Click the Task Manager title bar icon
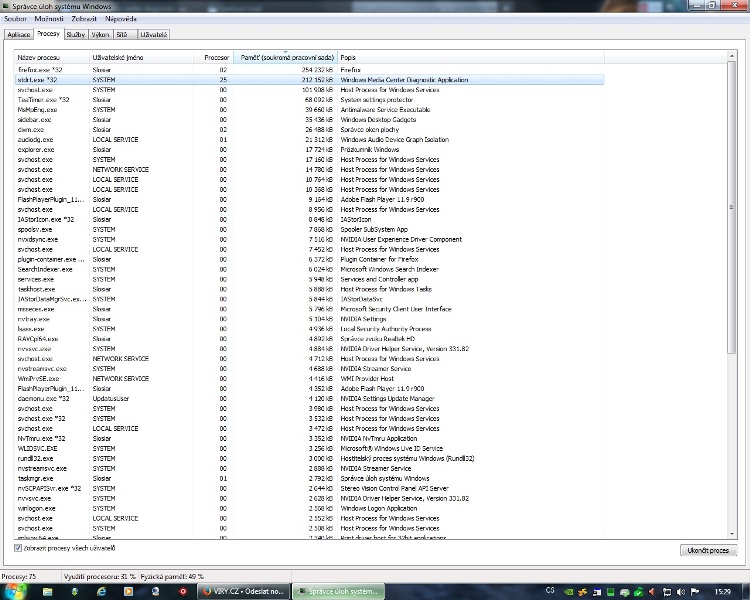The width and height of the screenshot is (750, 600). click(6, 6)
